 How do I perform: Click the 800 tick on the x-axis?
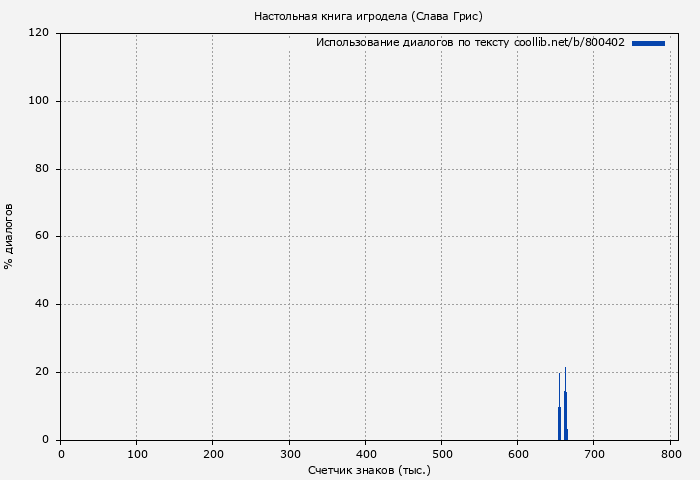click(x=669, y=454)
